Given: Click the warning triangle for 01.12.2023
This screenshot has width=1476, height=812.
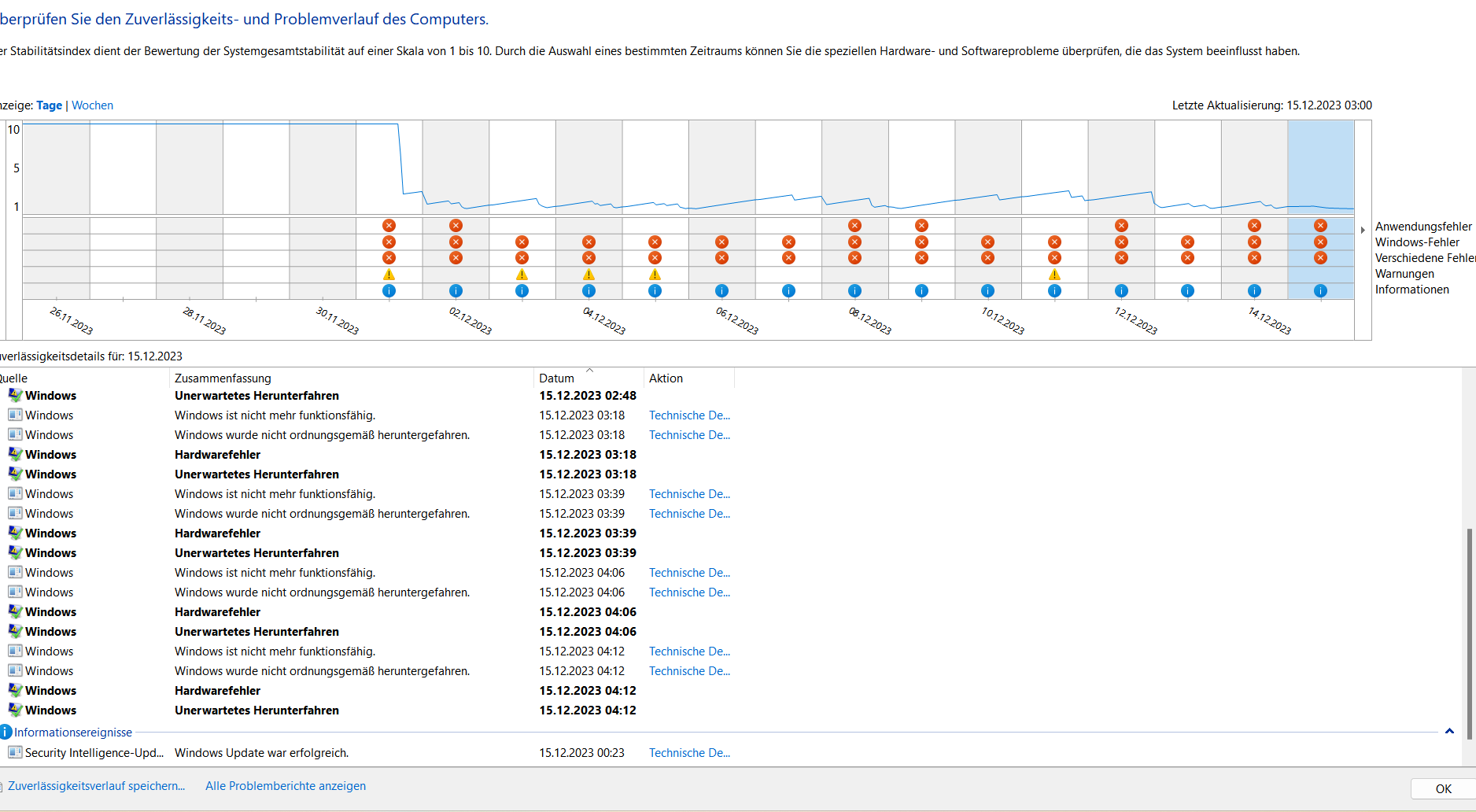Looking at the screenshot, I should click(x=389, y=275).
